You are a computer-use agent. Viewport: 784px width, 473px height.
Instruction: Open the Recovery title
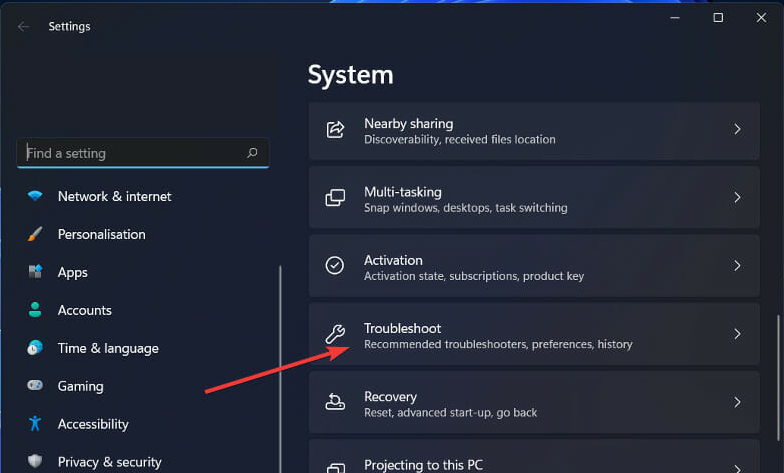click(390, 396)
